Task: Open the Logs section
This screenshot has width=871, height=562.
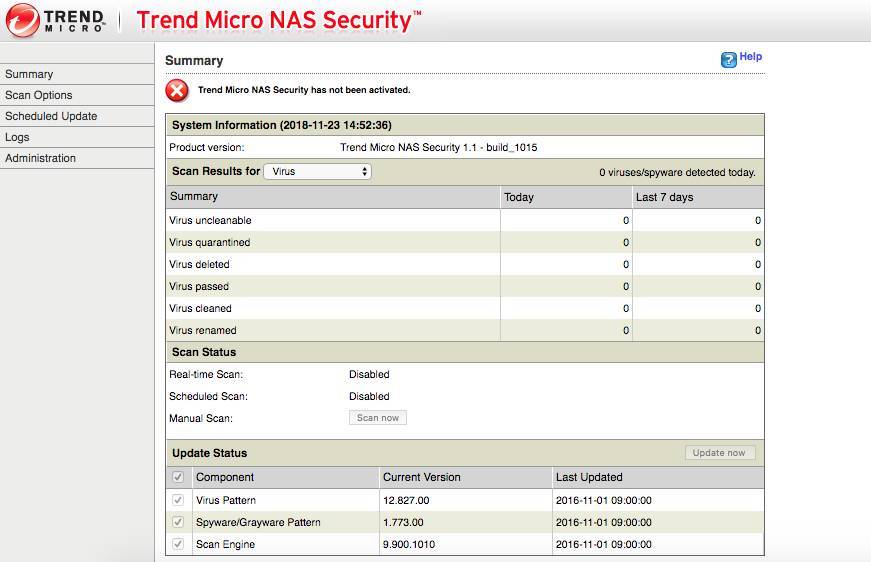Action: (77, 138)
